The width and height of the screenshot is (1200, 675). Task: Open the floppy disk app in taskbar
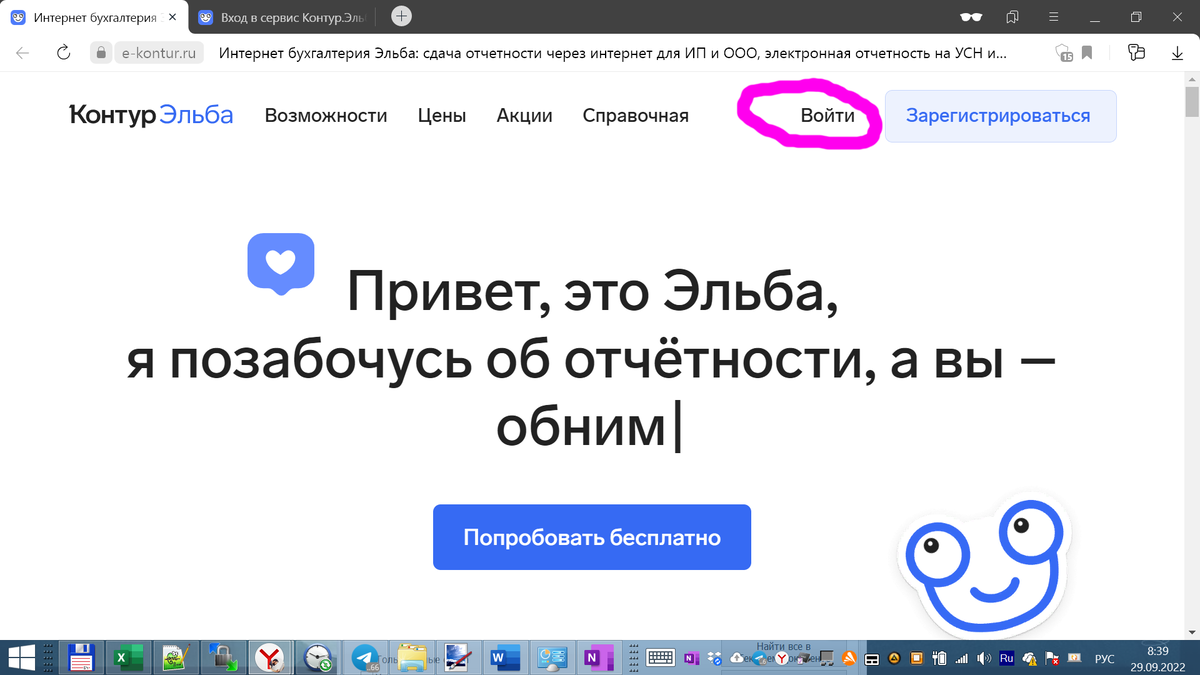81,657
